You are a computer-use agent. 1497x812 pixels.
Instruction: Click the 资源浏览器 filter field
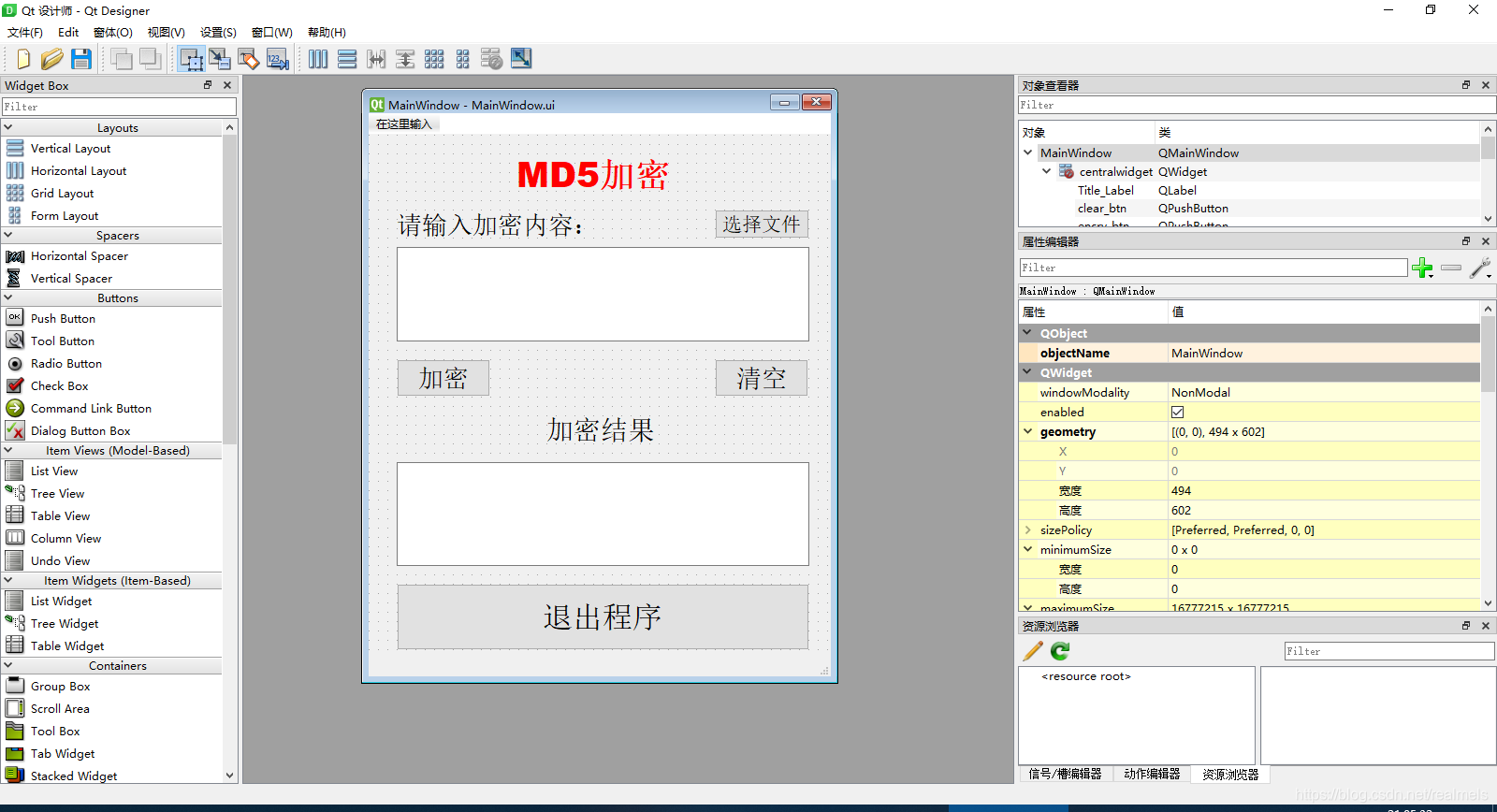click(1389, 651)
